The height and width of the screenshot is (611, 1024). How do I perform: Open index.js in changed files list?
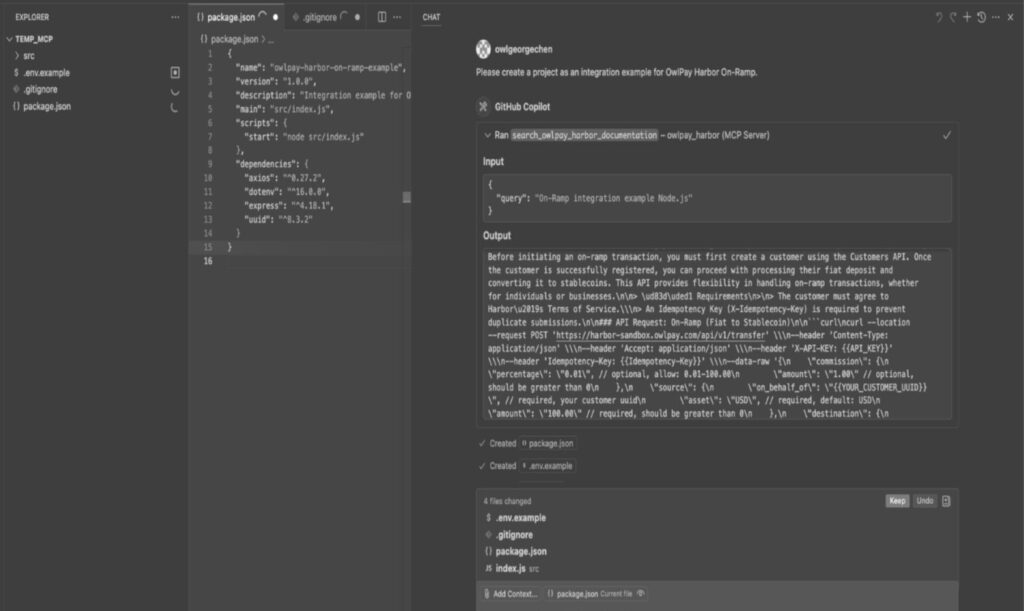[510, 569]
